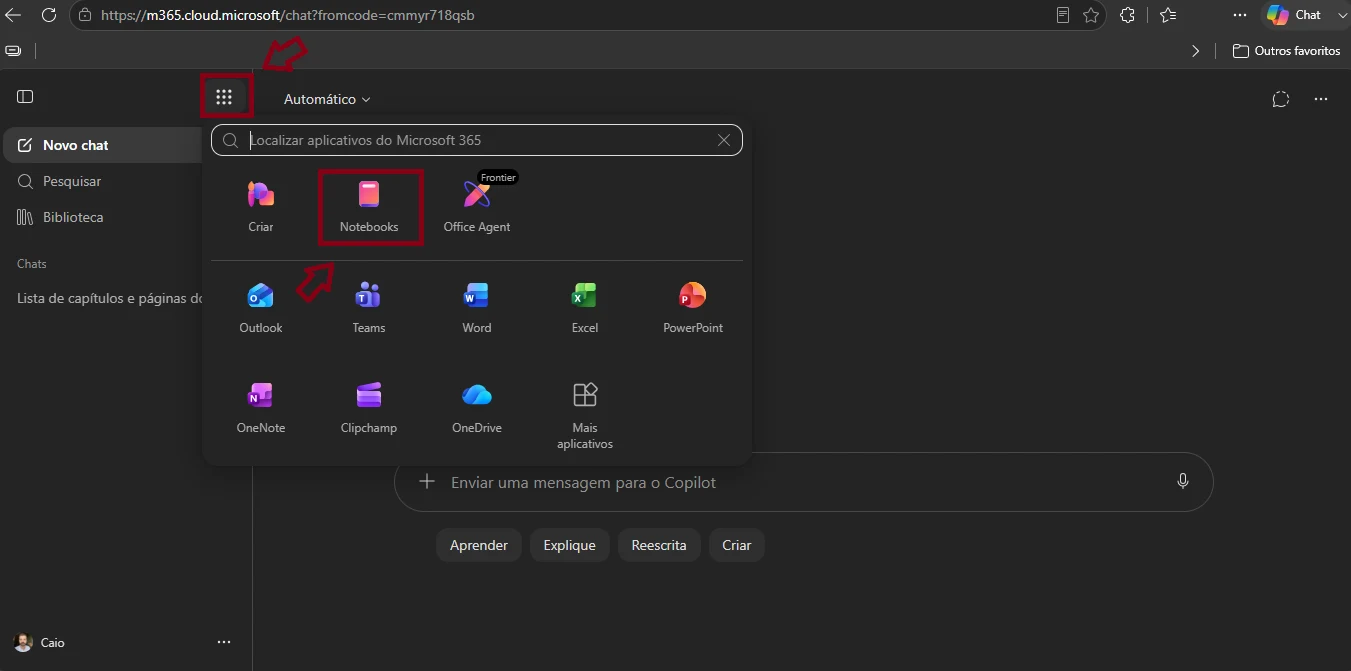1351x671 pixels.
Task: Open Caio account options ellipsis
Action: click(x=224, y=642)
